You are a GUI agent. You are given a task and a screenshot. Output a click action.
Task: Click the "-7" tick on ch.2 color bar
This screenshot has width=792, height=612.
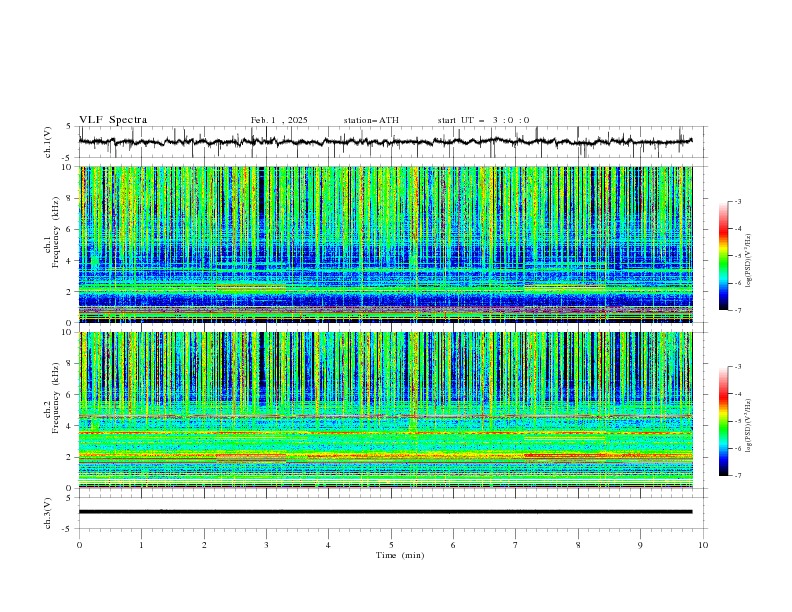[x=737, y=476]
